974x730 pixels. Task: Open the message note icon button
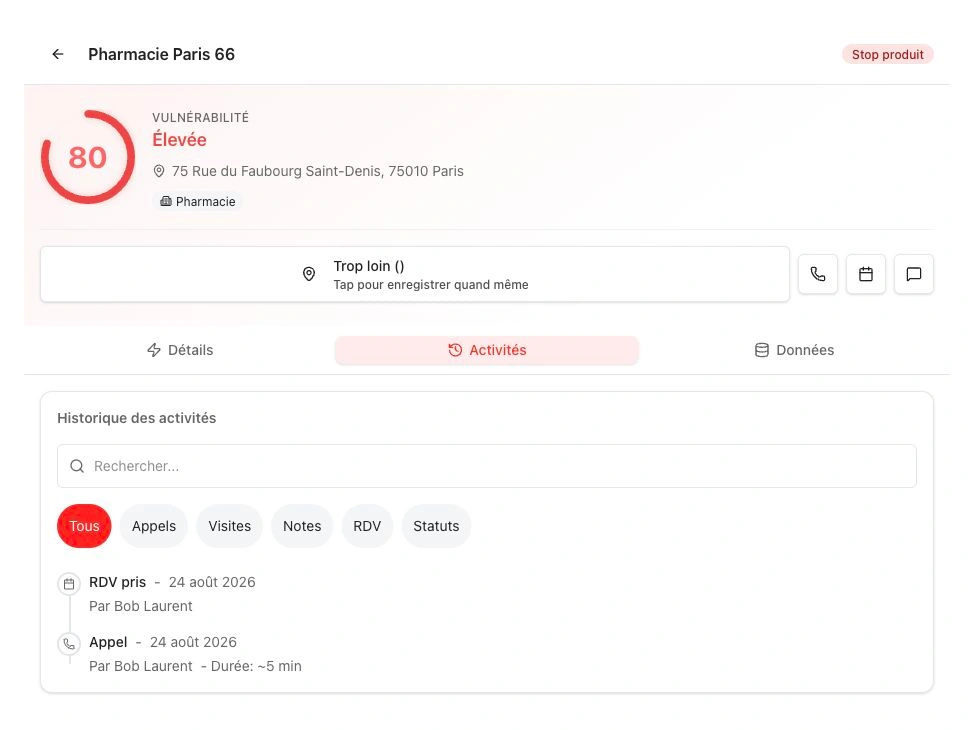point(913,274)
